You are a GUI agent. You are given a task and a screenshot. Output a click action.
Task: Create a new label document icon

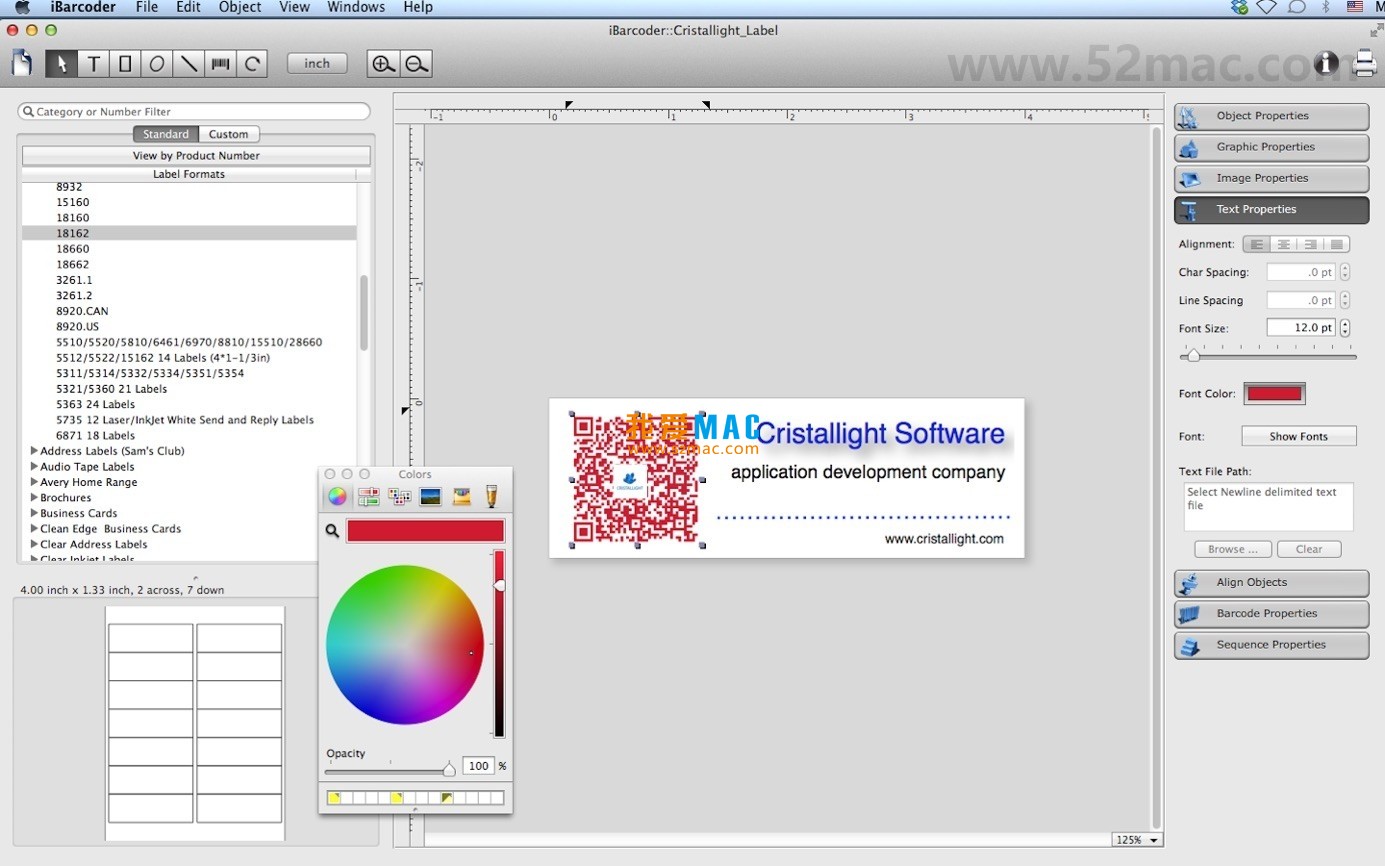point(22,63)
